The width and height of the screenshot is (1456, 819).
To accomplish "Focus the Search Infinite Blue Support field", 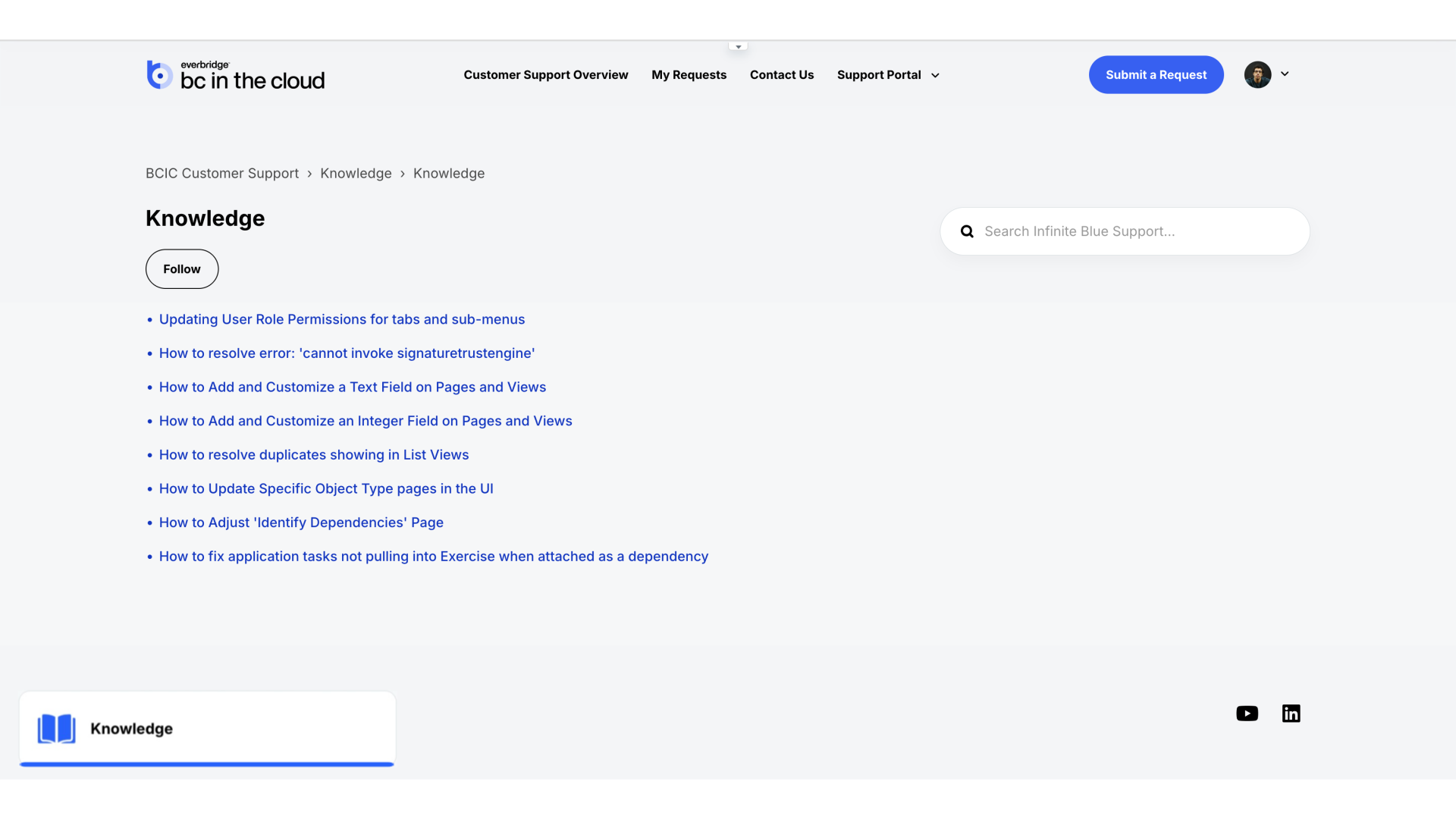I will [1125, 231].
